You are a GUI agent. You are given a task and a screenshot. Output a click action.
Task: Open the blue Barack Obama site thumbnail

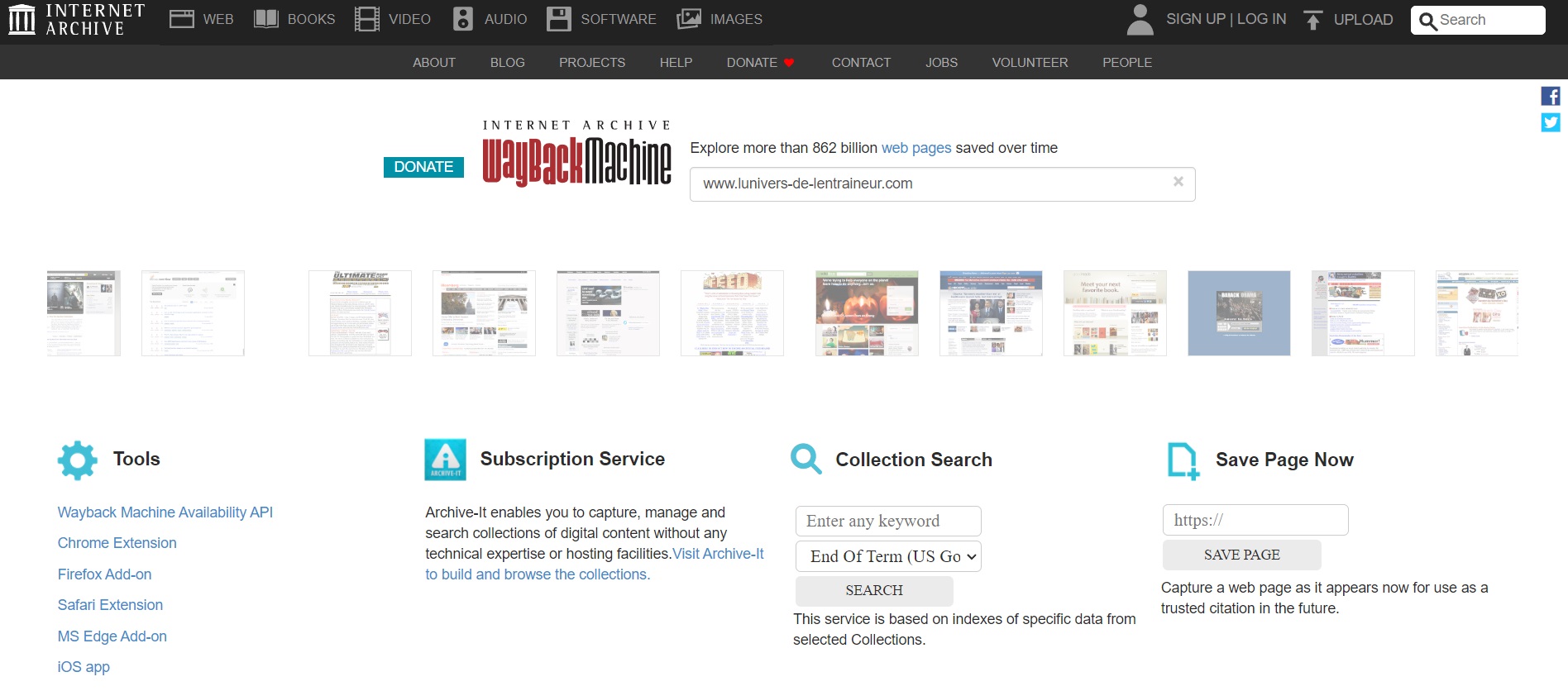1239,313
